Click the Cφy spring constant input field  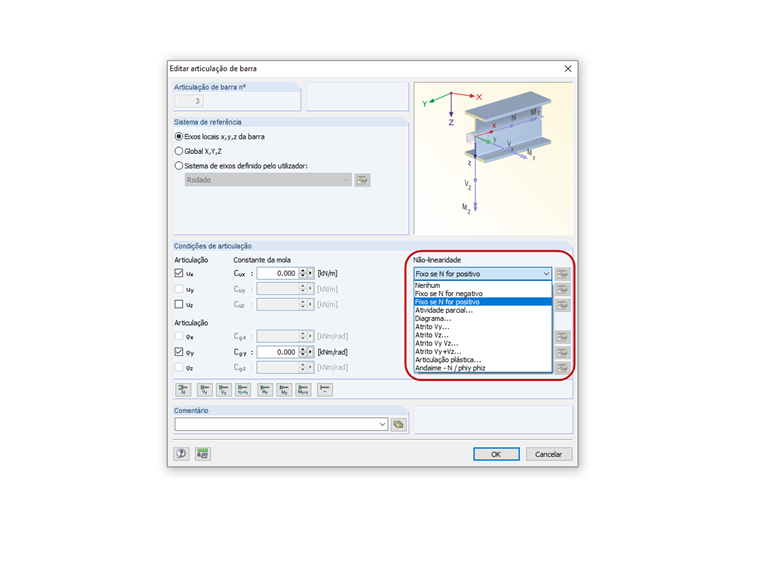pyautogui.click(x=277, y=352)
